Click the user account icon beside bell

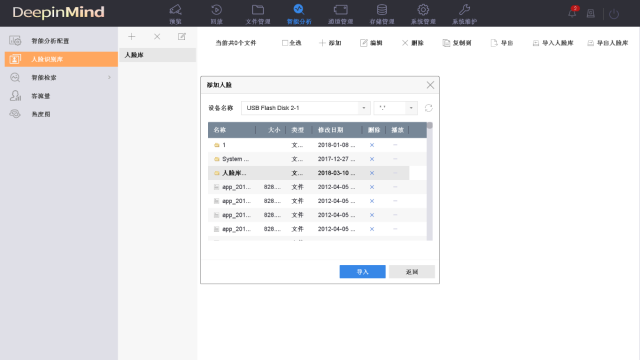point(591,13)
